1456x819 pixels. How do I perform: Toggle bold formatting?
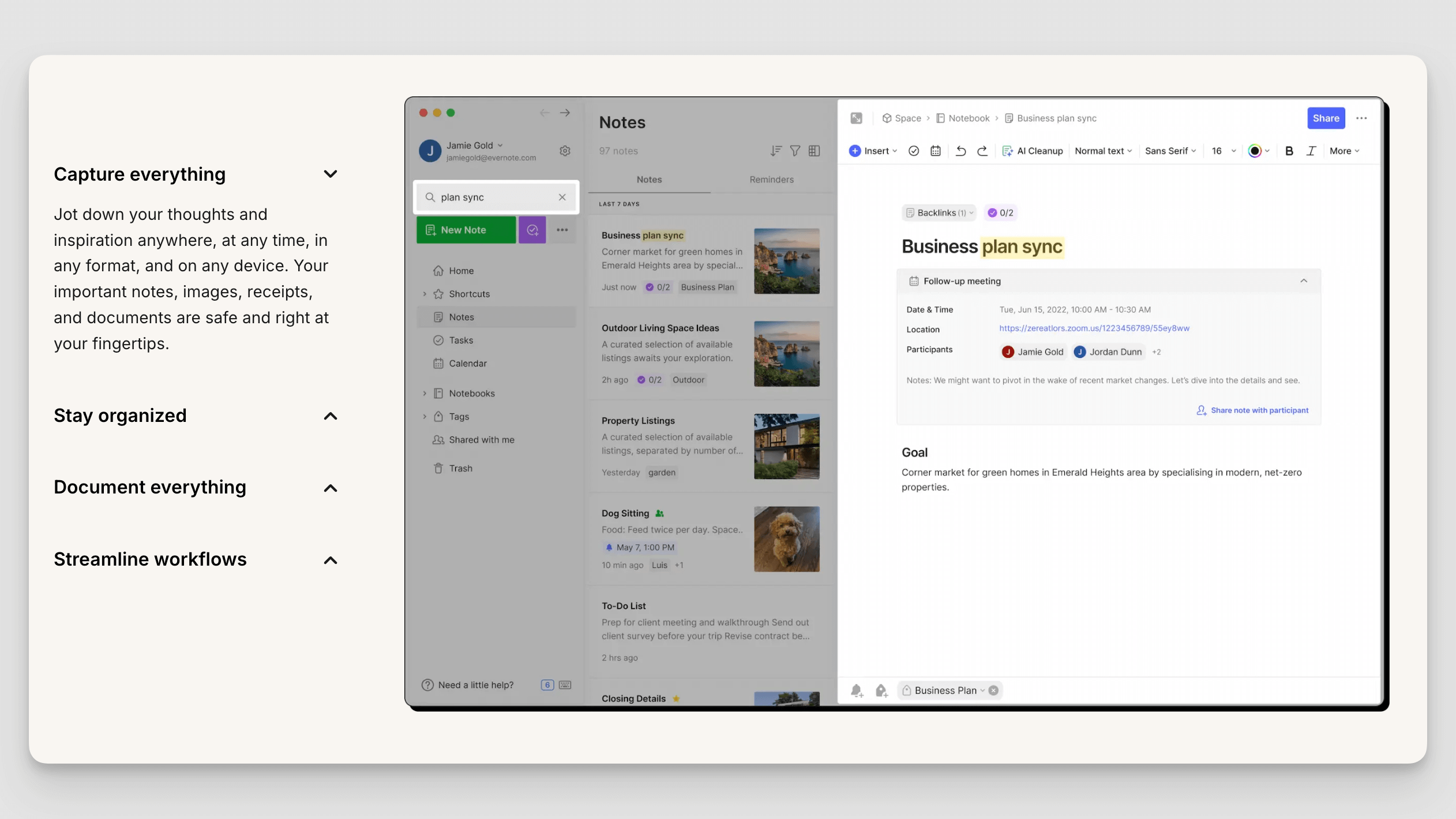click(1288, 151)
